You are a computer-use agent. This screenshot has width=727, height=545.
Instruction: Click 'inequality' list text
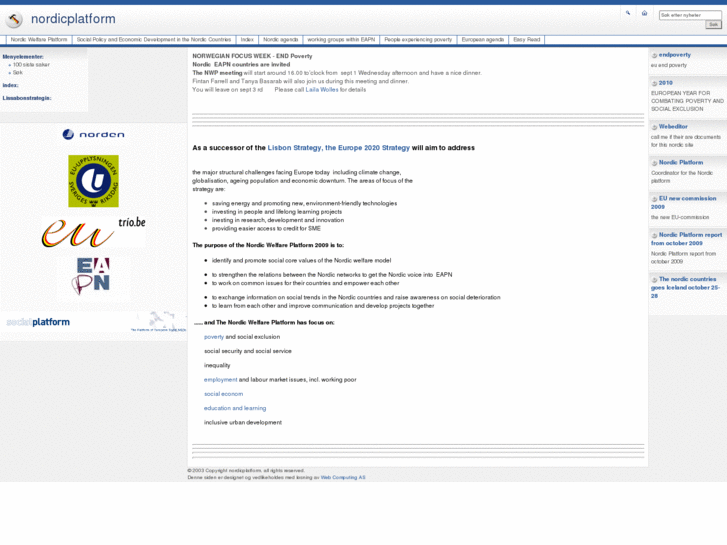(x=217, y=366)
